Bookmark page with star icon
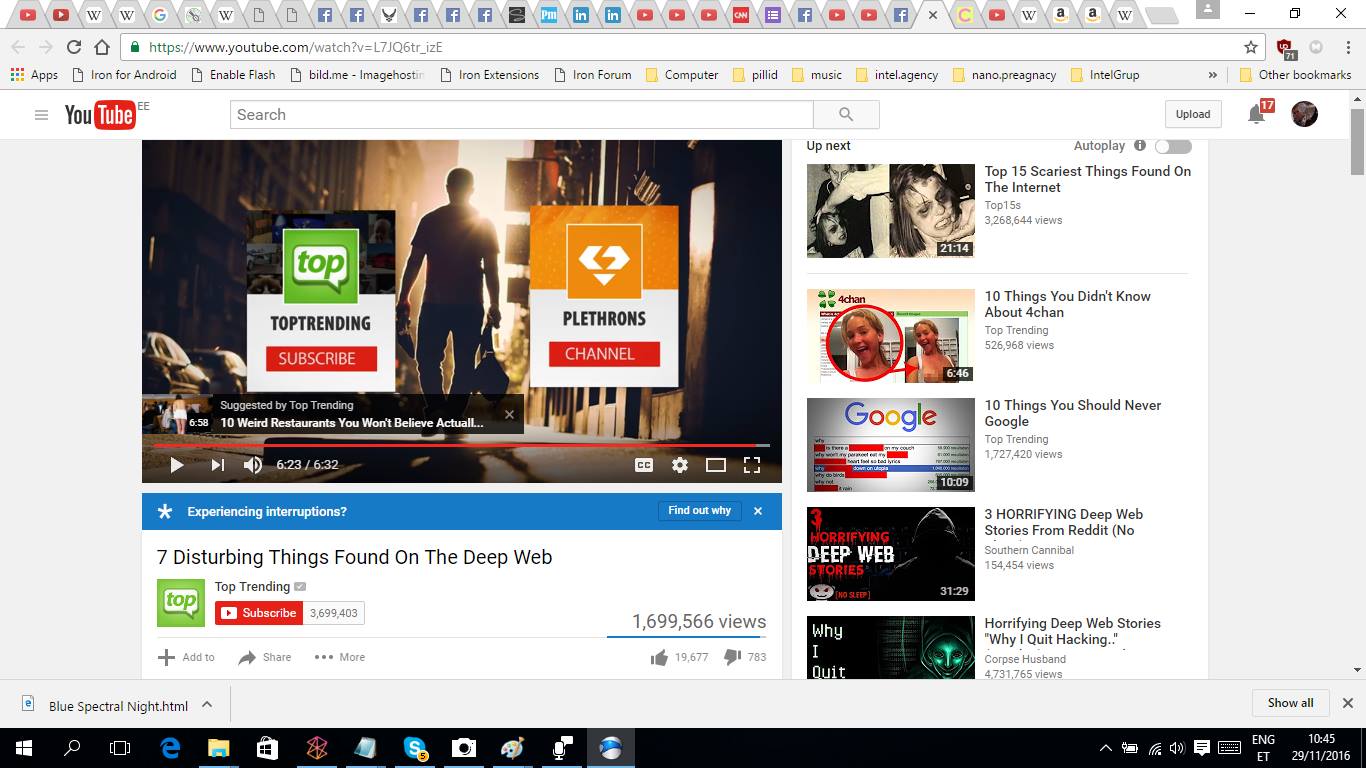 (x=1250, y=47)
